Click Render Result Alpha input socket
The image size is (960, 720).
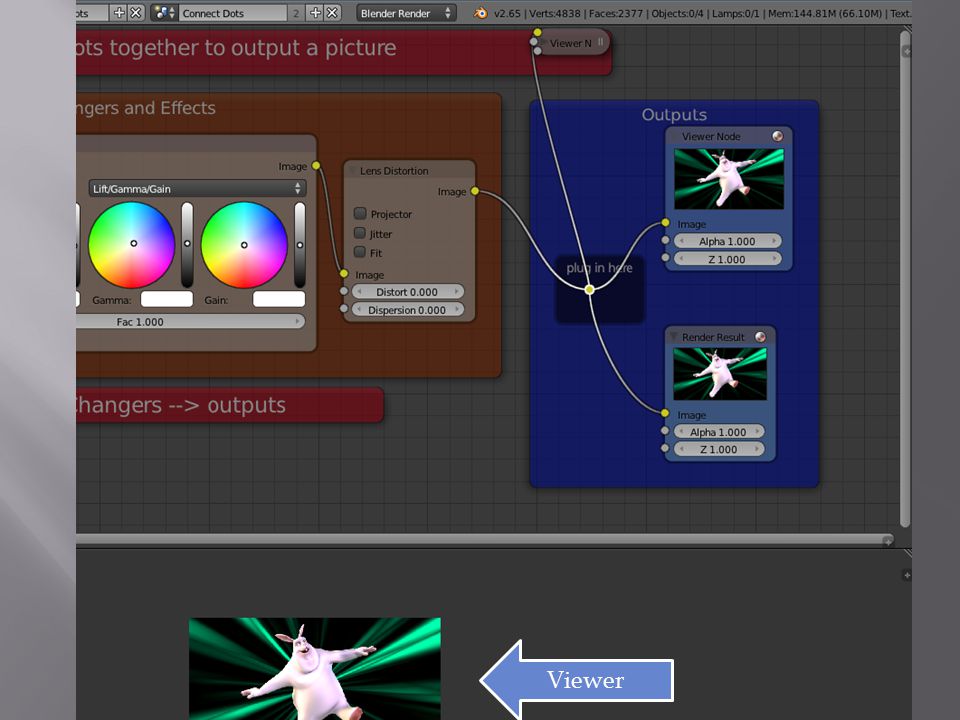click(x=665, y=431)
